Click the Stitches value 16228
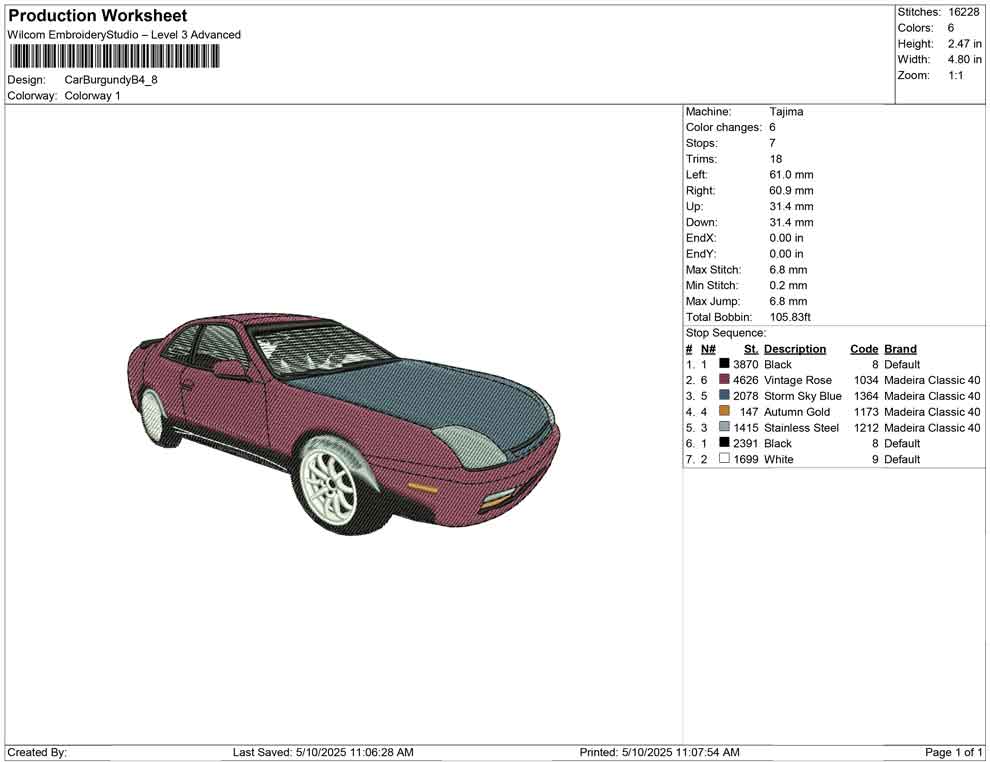The height and width of the screenshot is (762, 990). tap(964, 12)
